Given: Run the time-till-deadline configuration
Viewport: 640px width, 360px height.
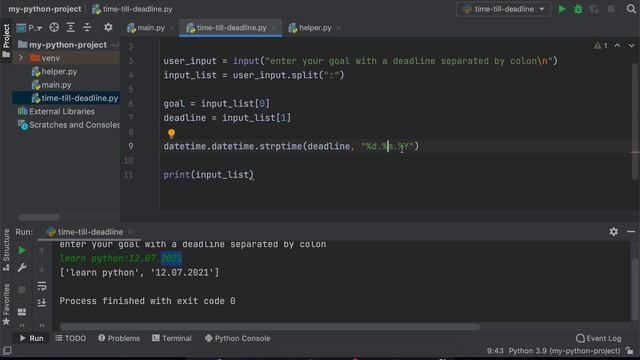Looking at the screenshot, I should (562, 9).
